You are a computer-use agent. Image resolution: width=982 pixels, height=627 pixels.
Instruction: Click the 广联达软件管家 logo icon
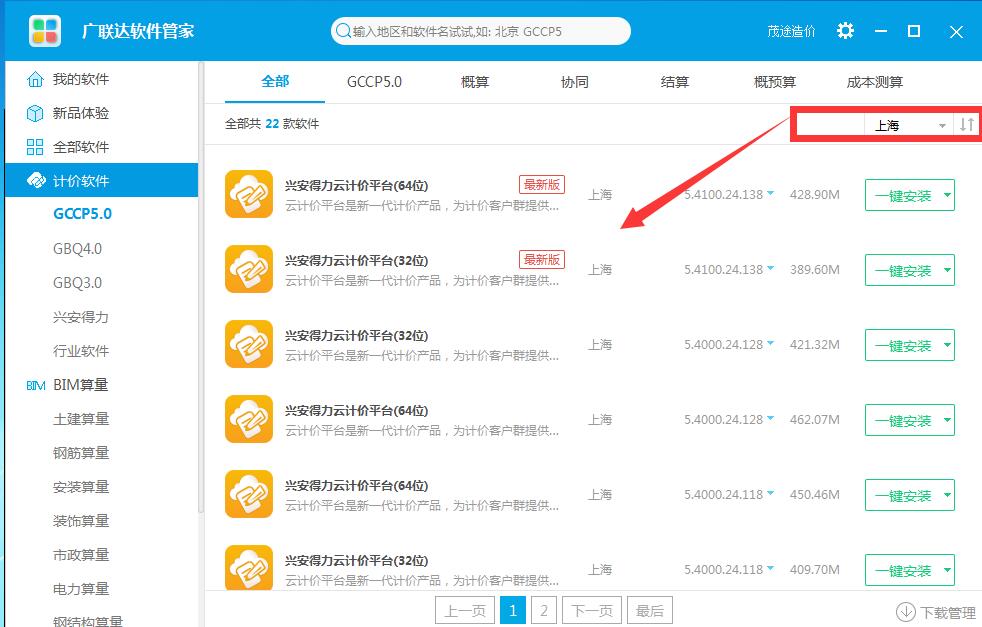44,31
